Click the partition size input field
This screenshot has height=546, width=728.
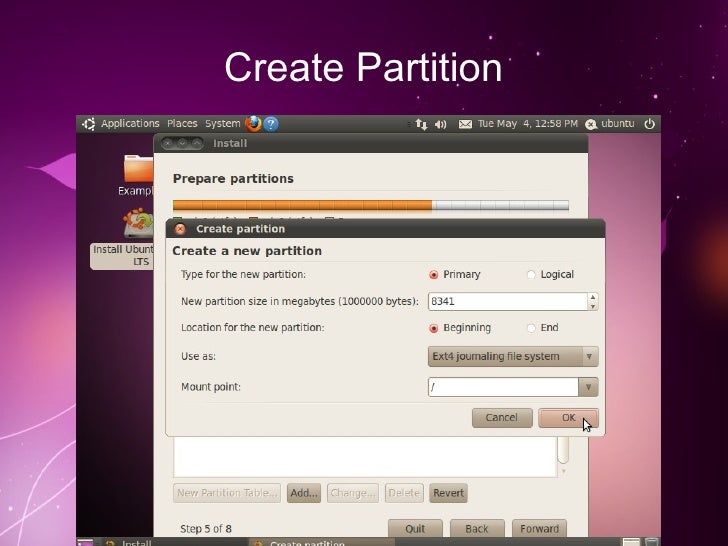pos(507,301)
